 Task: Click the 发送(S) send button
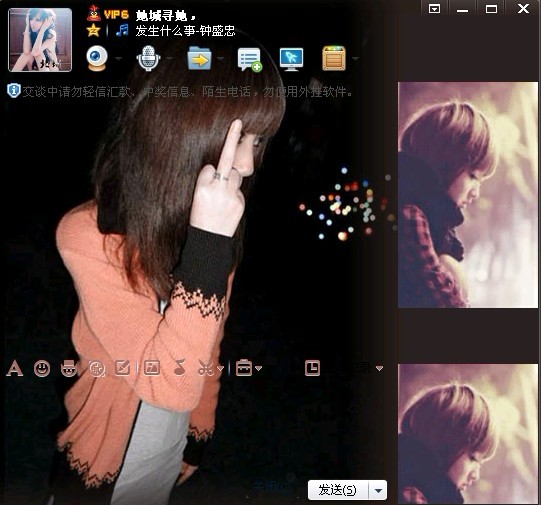pos(337,490)
